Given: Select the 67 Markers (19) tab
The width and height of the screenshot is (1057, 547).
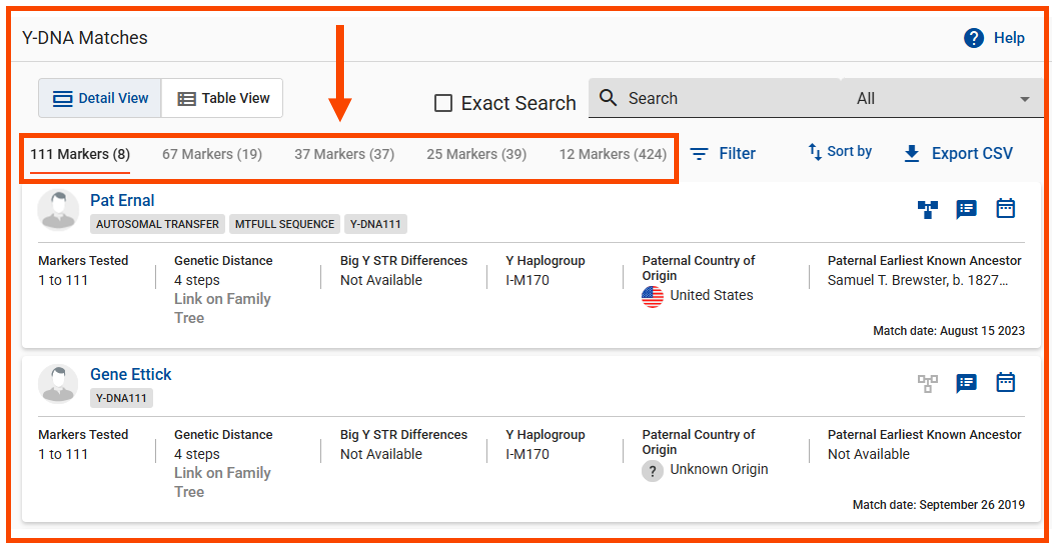Looking at the screenshot, I should 212,154.
